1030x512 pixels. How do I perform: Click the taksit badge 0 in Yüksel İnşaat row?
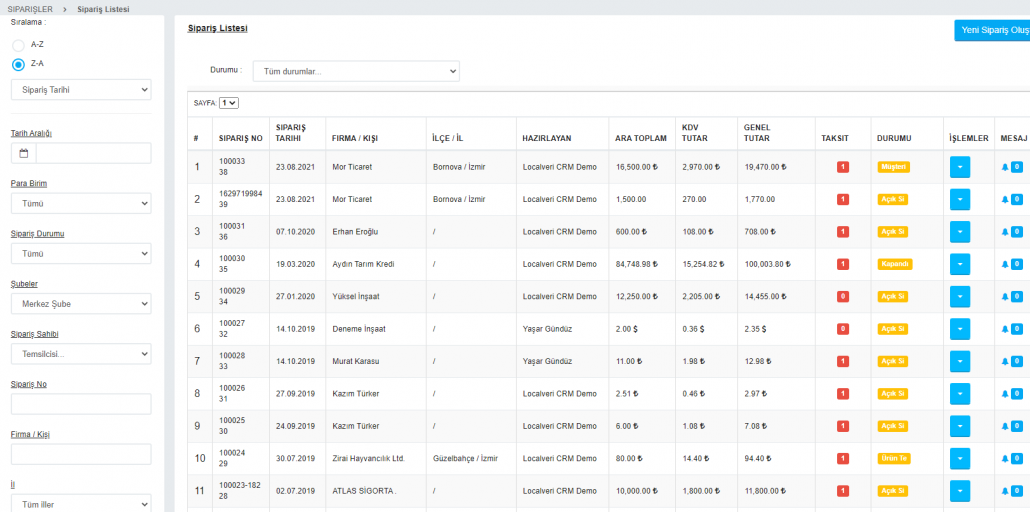[843, 296]
